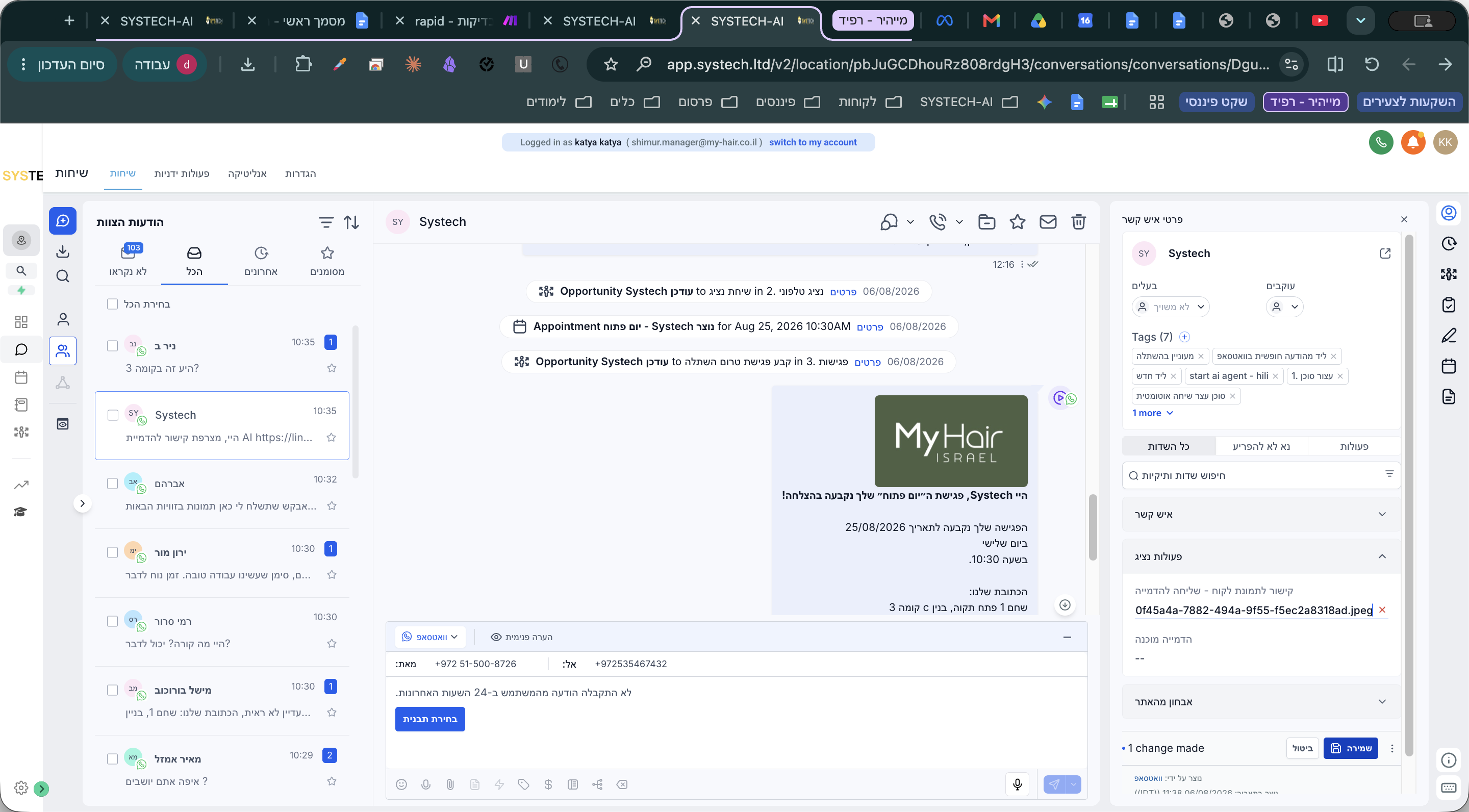Check the מישל בורוכוב conversation checkbox

coord(112,690)
